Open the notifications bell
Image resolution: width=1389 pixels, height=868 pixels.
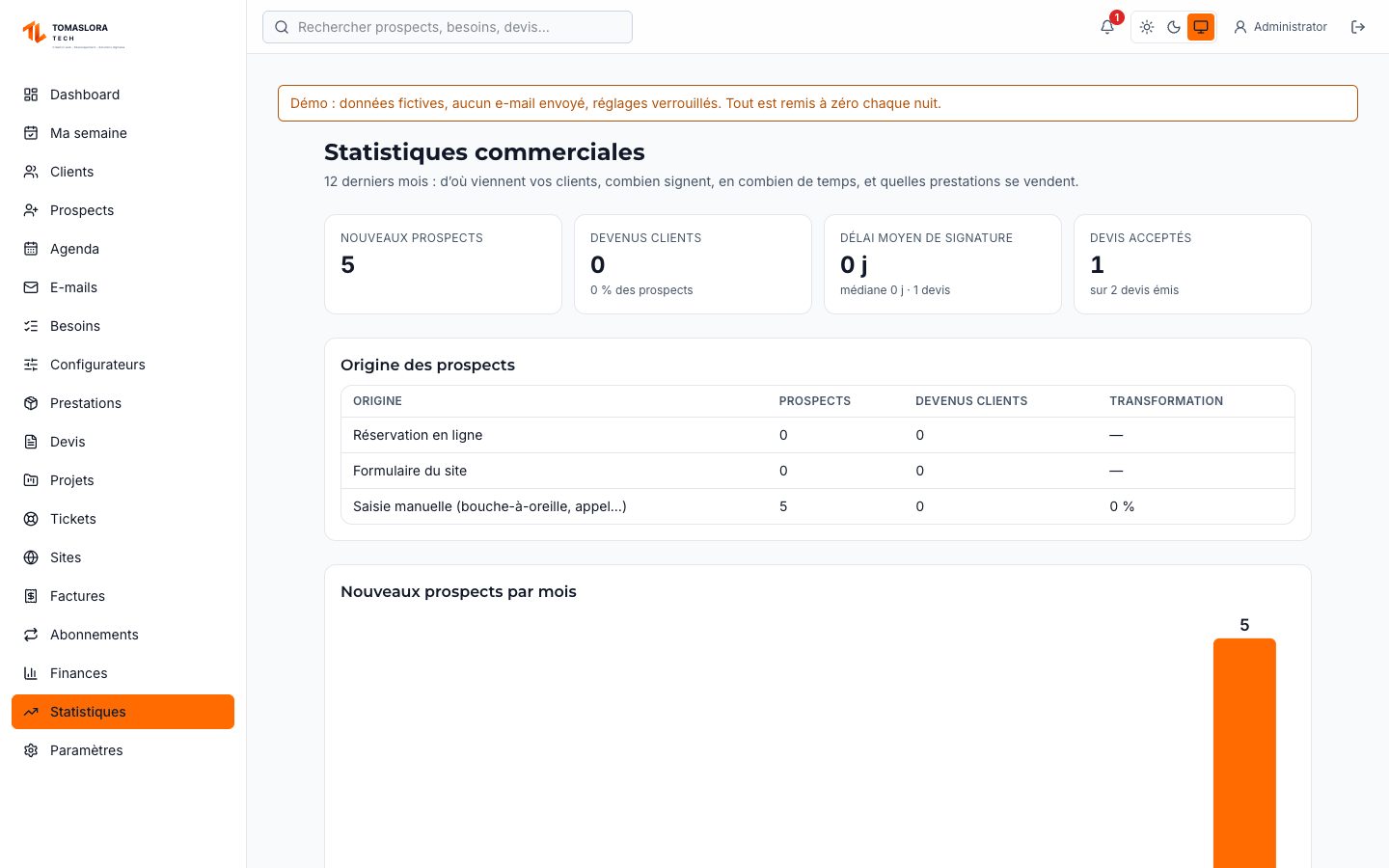pos(1107,27)
